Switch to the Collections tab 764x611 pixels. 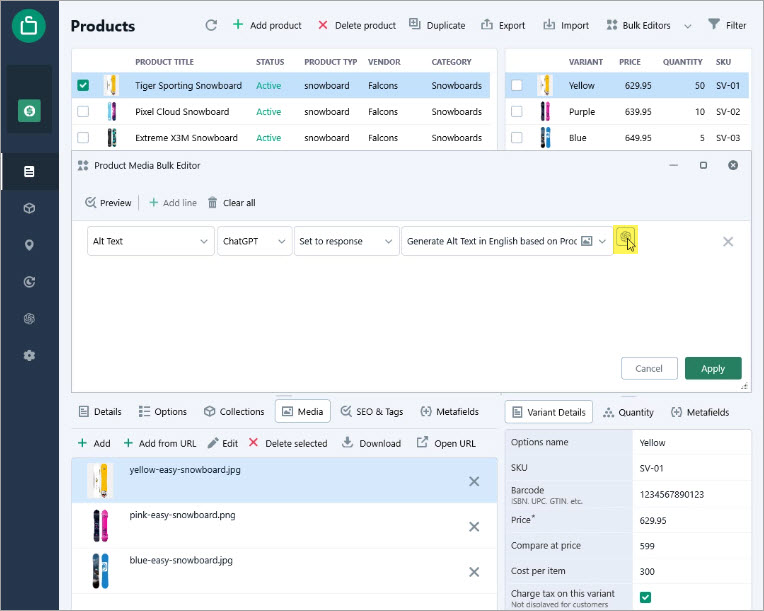(x=234, y=412)
